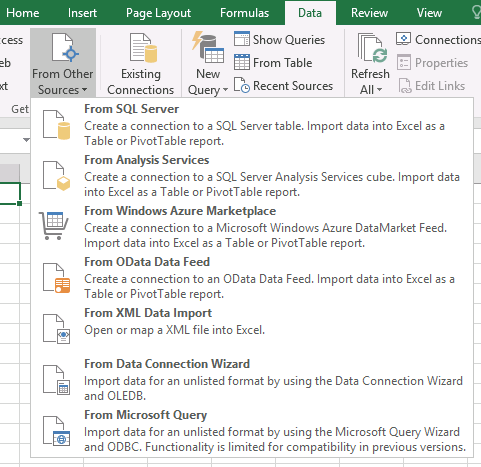Click the Tell Me lightbulb icon
The width and height of the screenshot is (481, 467).
click(x=477, y=13)
